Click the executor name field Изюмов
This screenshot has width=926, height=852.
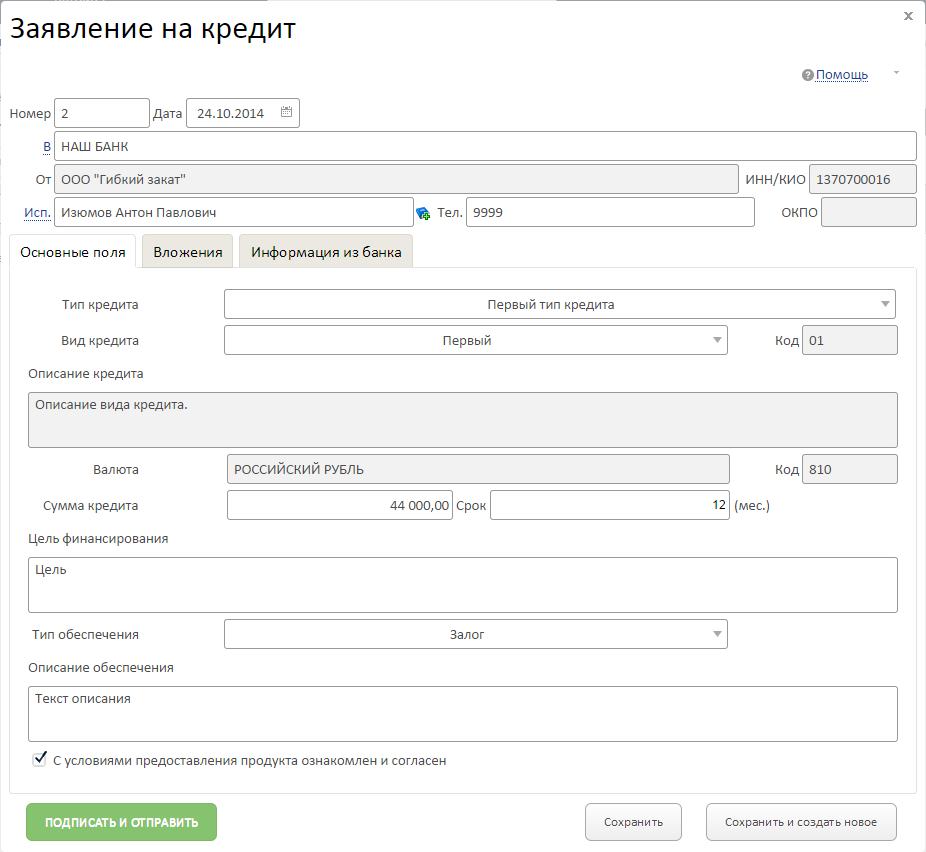[x=233, y=212]
